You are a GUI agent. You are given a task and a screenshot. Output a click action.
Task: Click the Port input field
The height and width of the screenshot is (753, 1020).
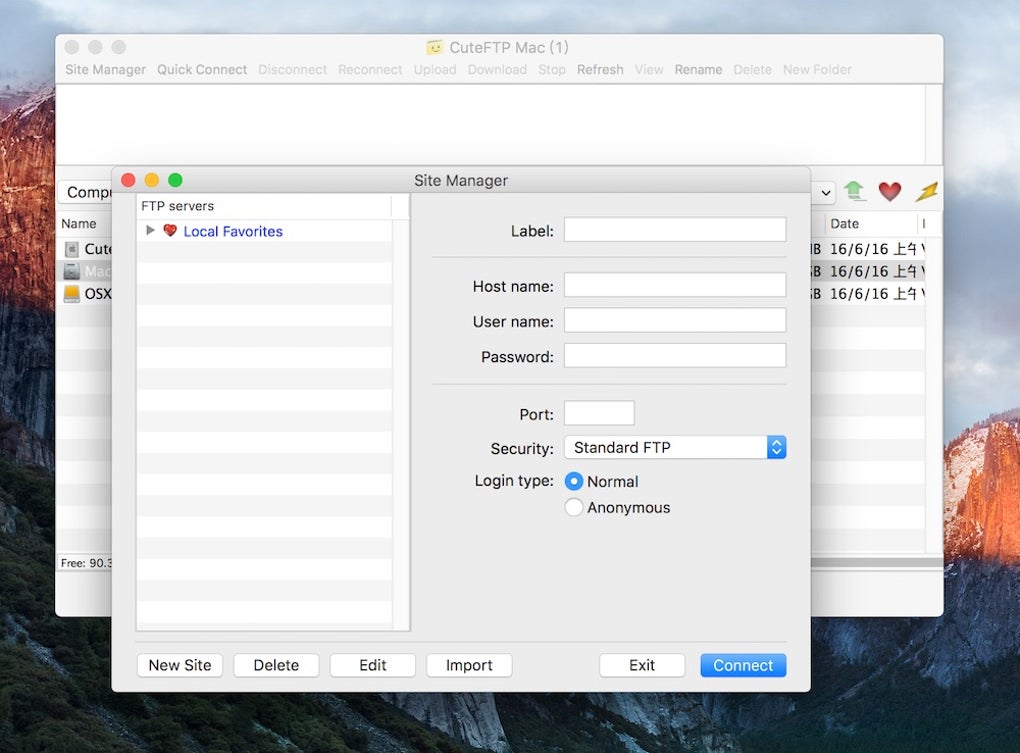[x=599, y=413]
